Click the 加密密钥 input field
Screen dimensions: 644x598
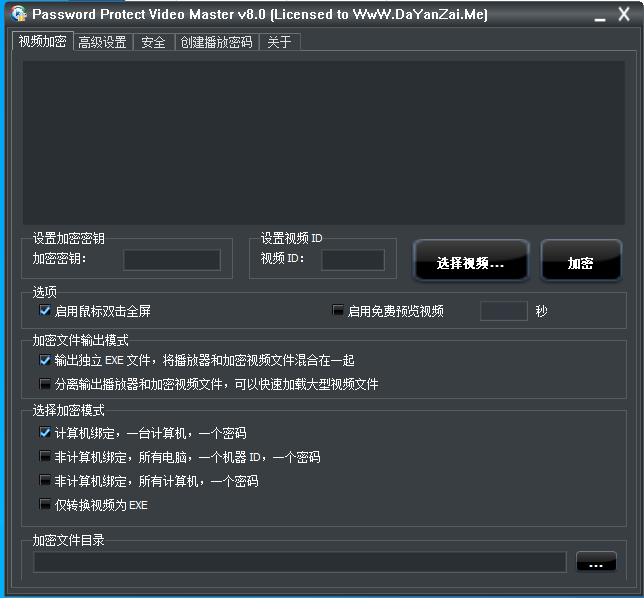[x=172, y=260]
